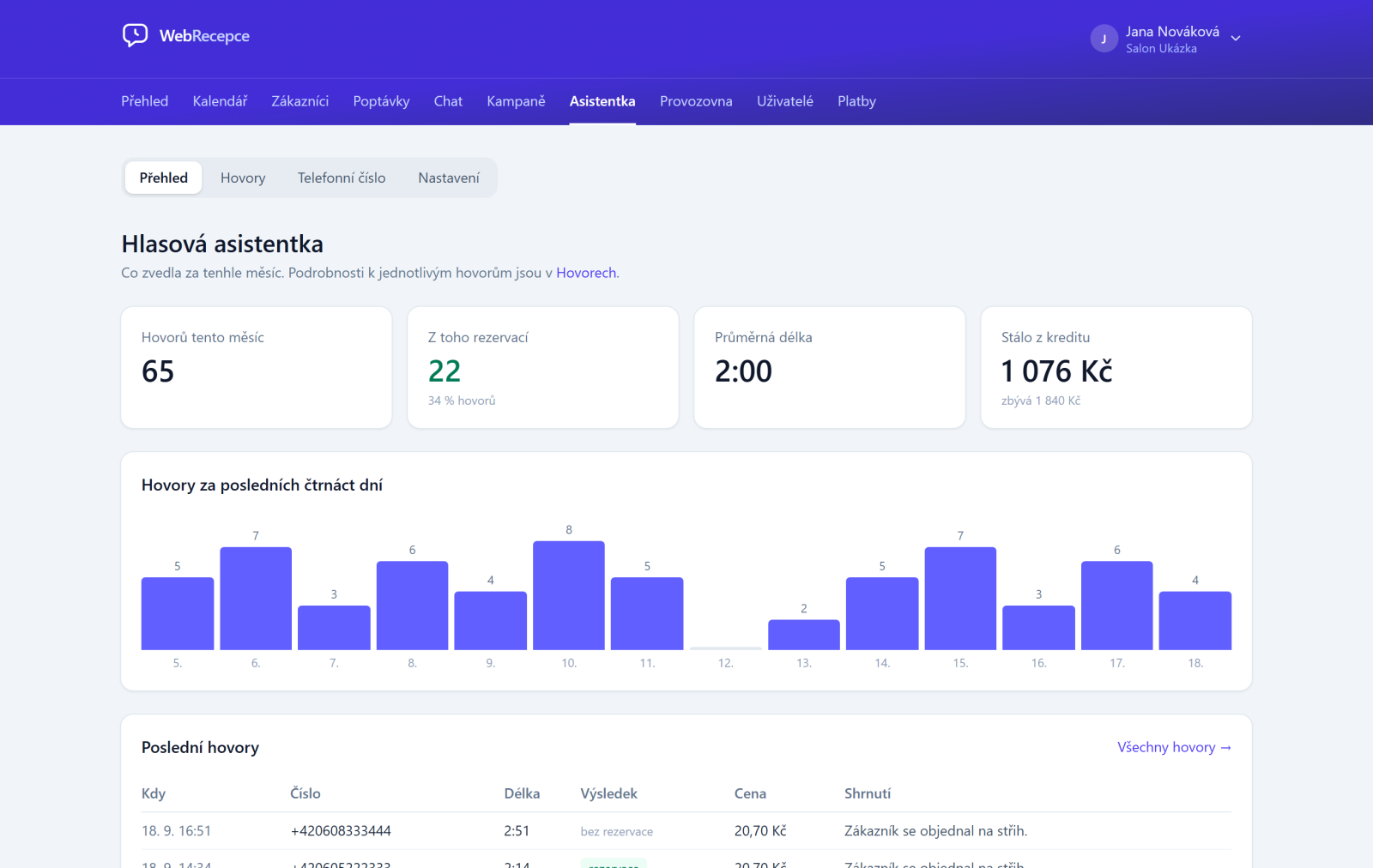Click the Z toho rezervací value 22

click(x=445, y=371)
